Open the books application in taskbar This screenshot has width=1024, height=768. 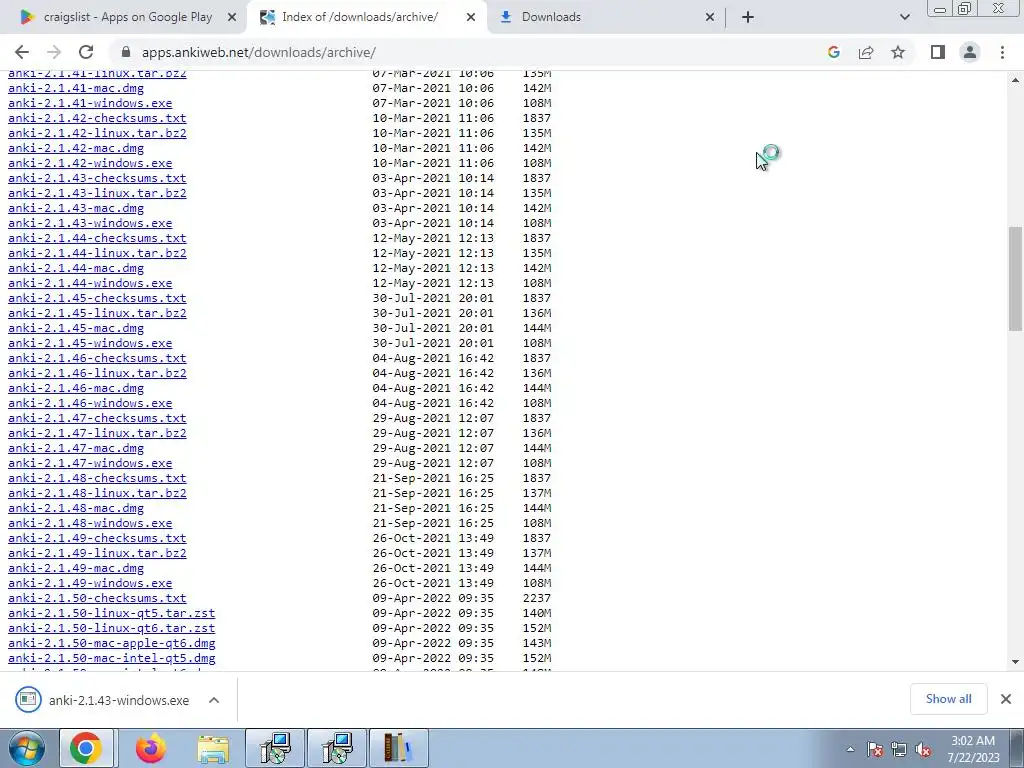[399, 748]
